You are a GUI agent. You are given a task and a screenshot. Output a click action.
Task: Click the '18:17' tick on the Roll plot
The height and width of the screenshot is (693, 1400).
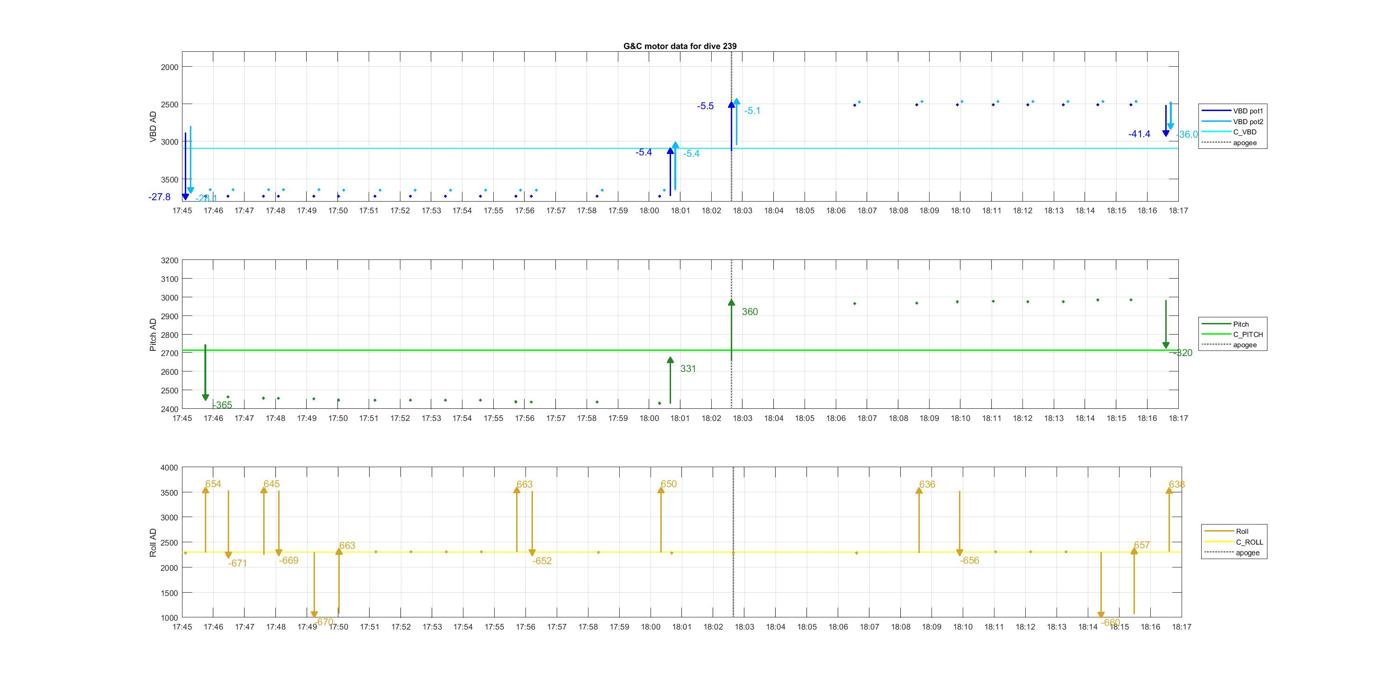(1181, 627)
